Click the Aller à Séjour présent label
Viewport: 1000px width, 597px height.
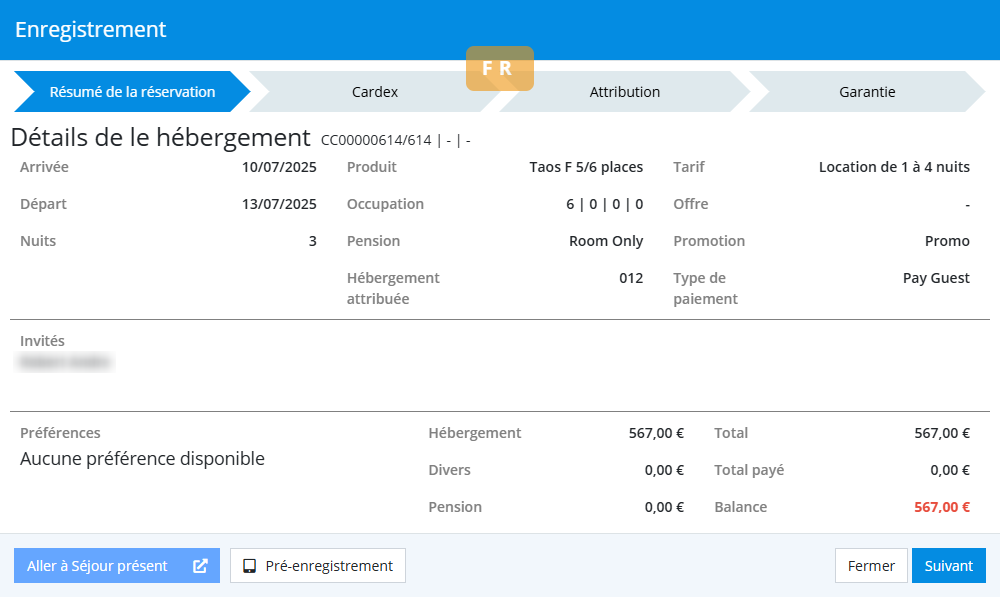point(98,566)
